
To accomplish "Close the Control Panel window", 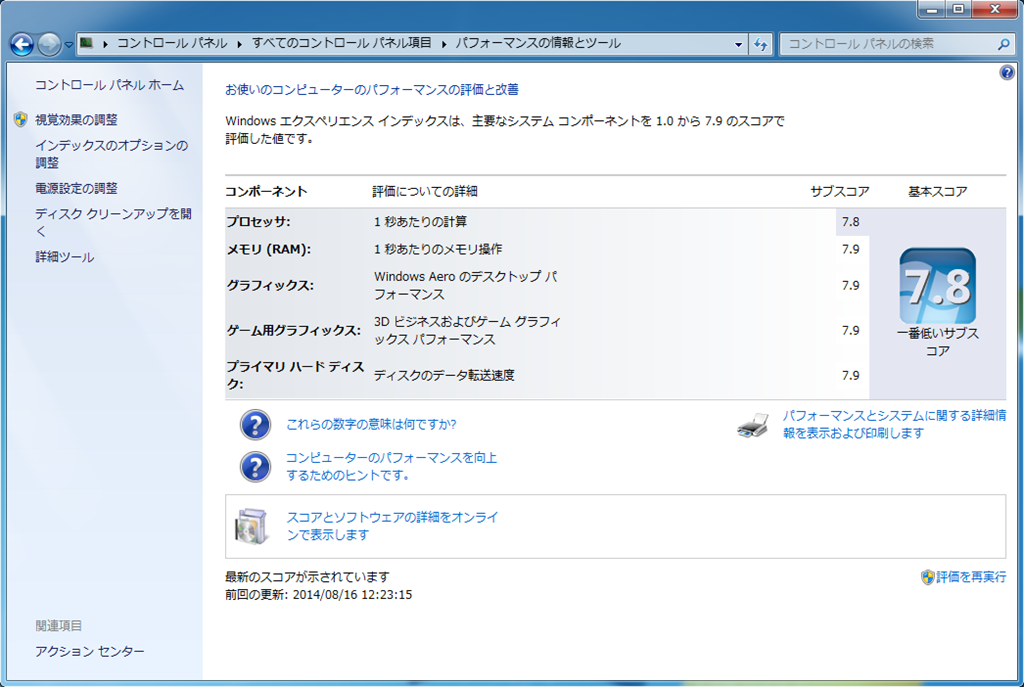I will pos(995,9).
